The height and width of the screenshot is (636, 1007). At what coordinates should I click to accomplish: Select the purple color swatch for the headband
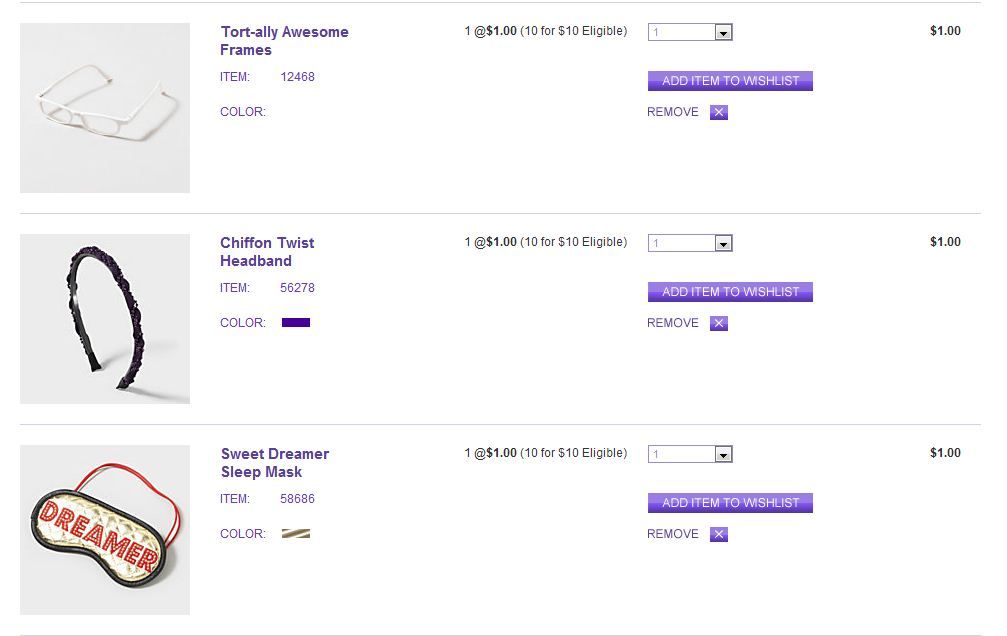click(296, 323)
